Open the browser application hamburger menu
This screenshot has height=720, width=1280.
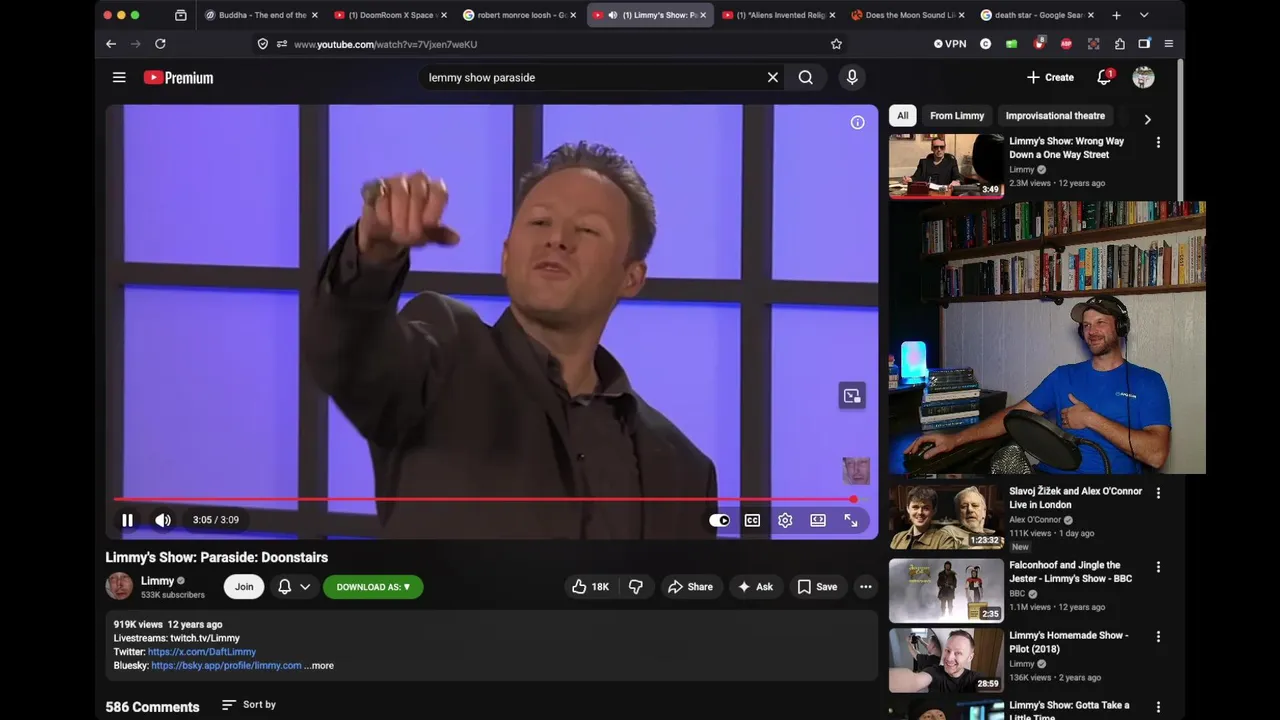(x=1168, y=44)
